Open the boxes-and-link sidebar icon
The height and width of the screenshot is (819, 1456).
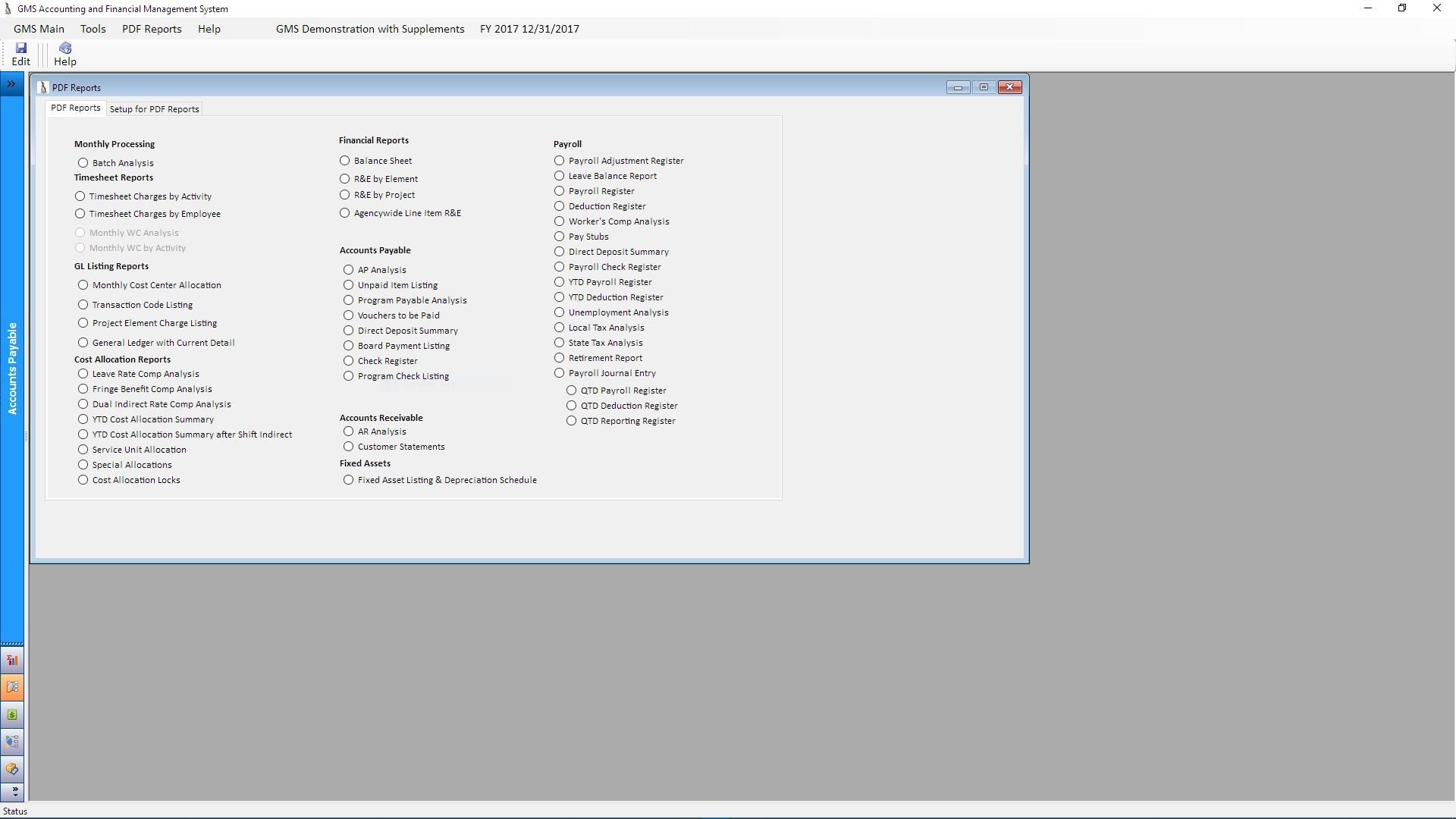click(x=12, y=769)
